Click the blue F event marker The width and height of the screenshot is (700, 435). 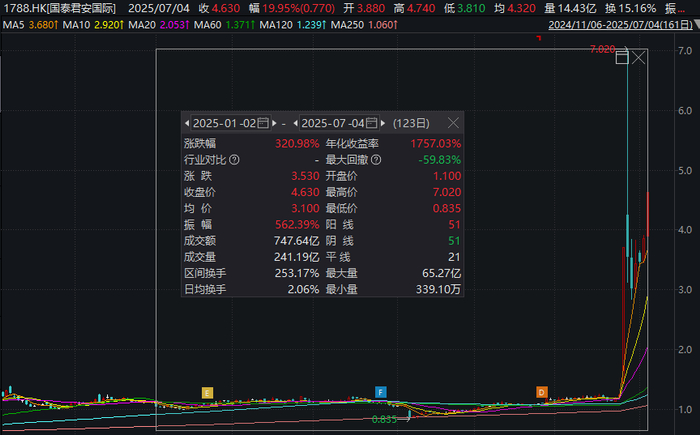[380, 393]
